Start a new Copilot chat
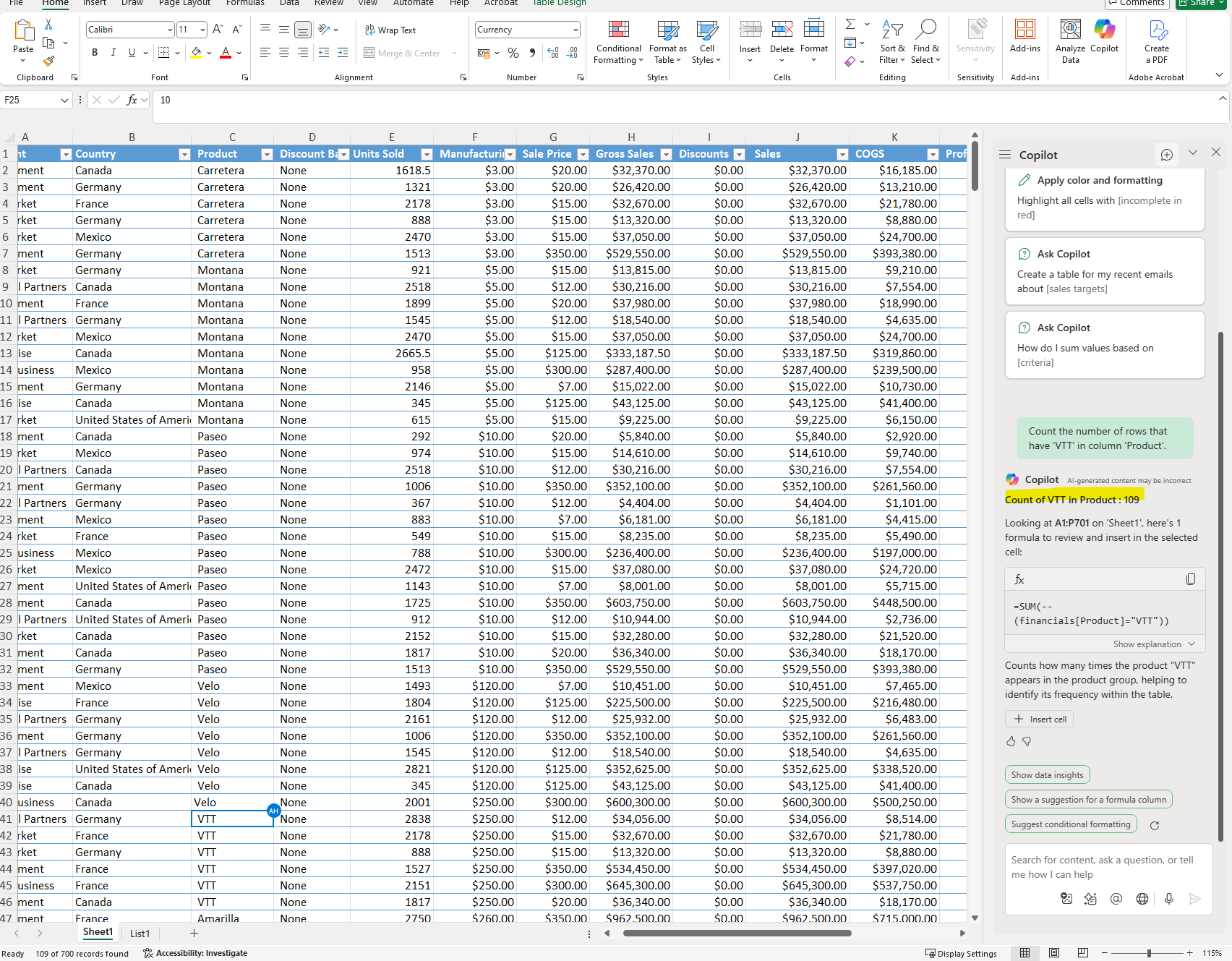 pos(1166,155)
